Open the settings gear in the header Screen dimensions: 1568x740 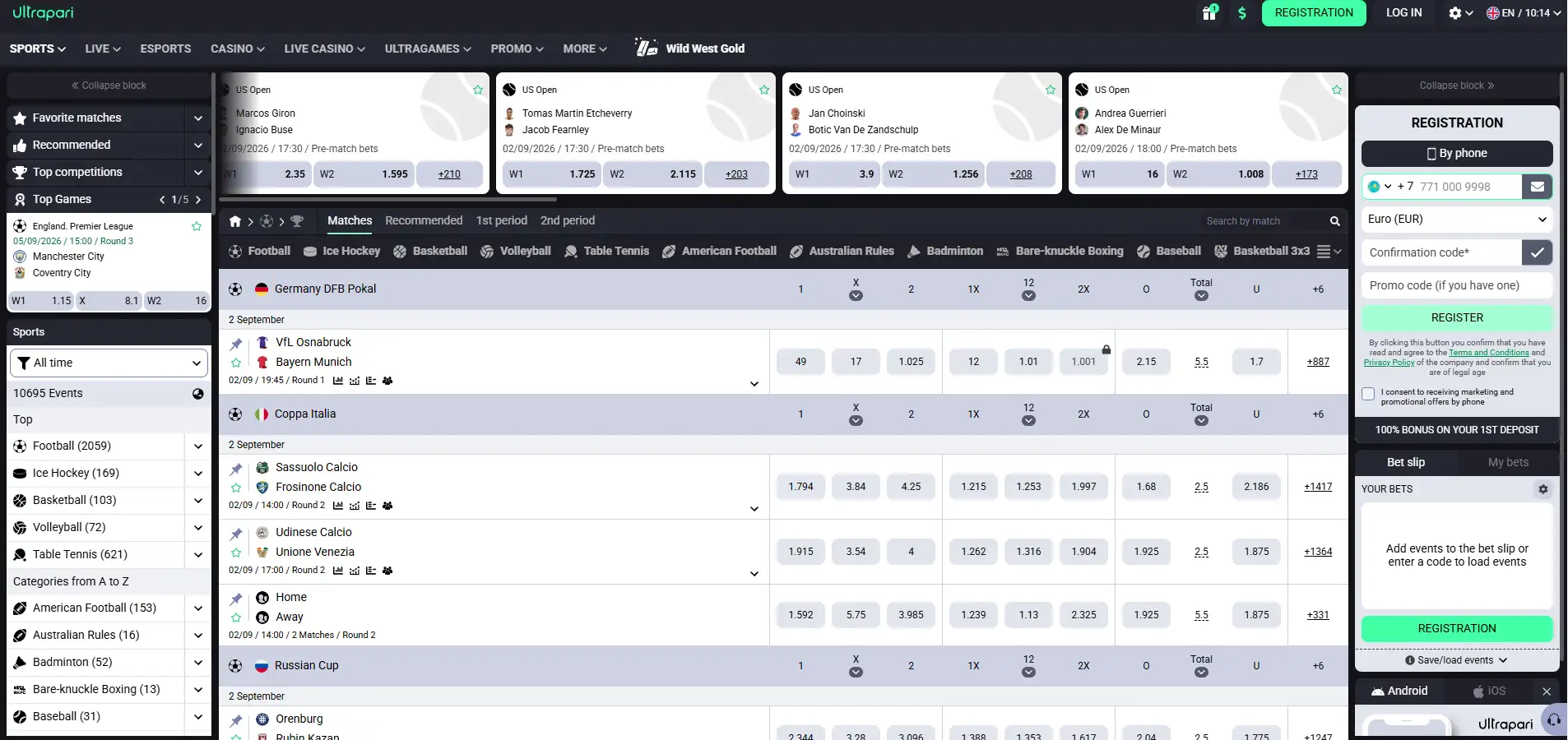[1455, 13]
